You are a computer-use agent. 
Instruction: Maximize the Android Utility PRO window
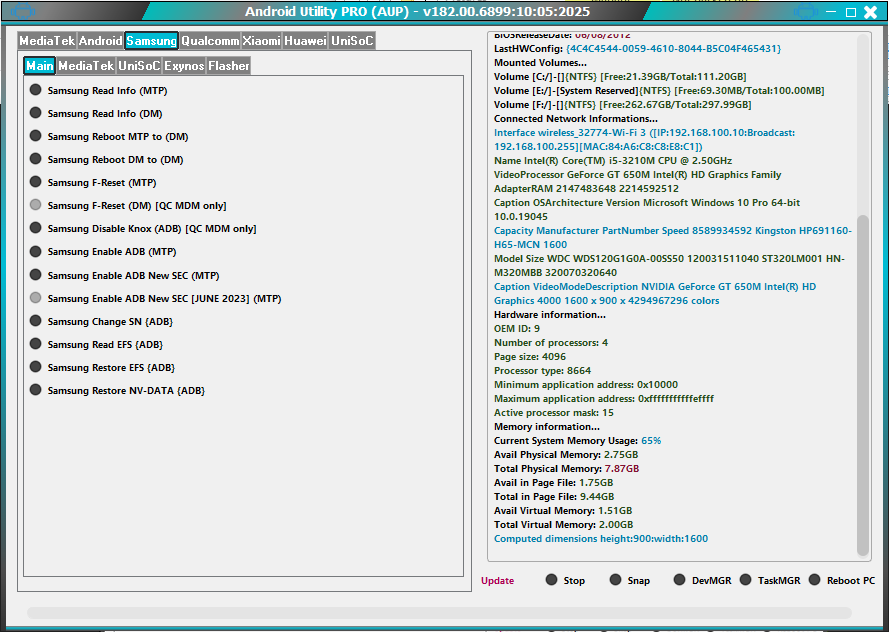(850, 12)
